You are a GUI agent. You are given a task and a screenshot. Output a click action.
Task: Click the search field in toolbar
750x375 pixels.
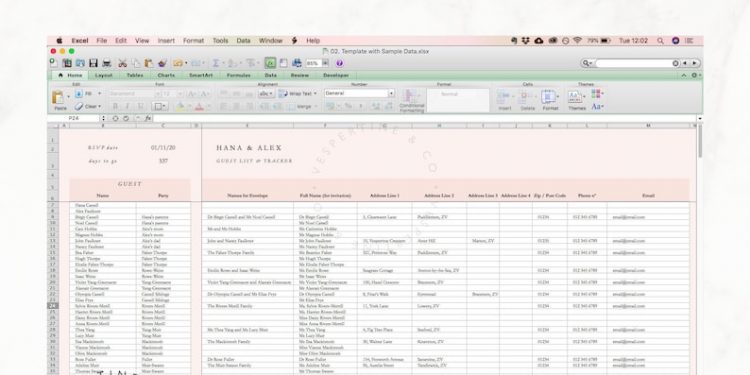[635, 63]
